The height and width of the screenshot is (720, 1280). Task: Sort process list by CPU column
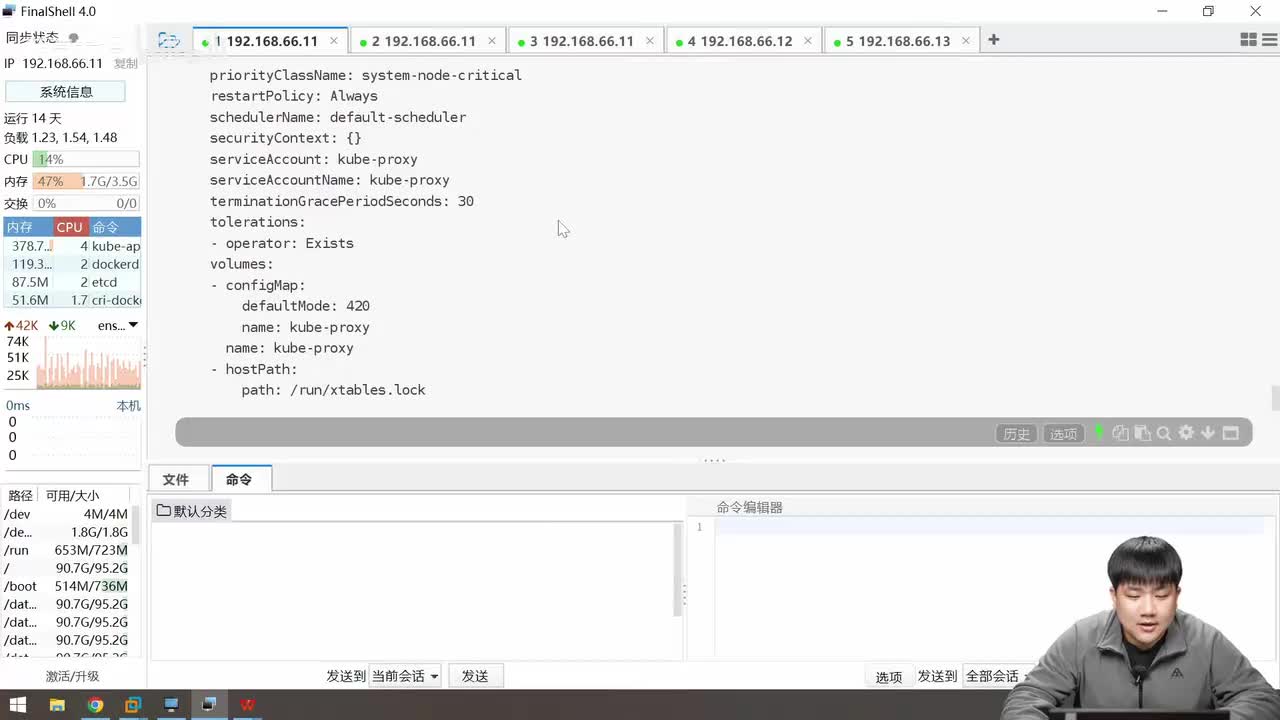(x=70, y=227)
